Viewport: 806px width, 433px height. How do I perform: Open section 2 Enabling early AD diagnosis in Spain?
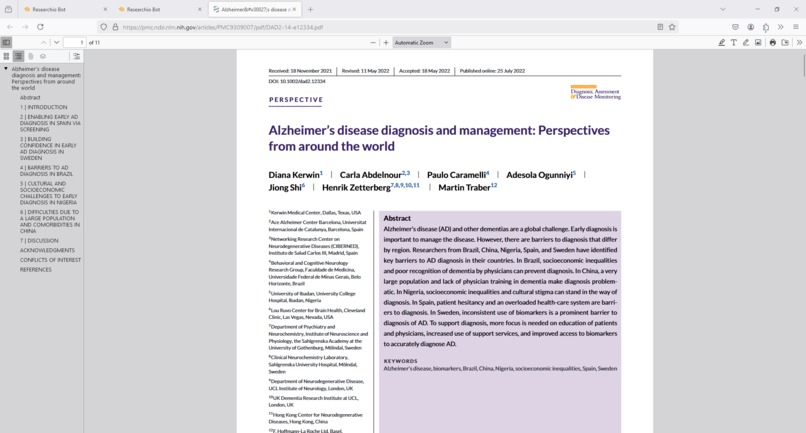pyautogui.click(x=50, y=123)
